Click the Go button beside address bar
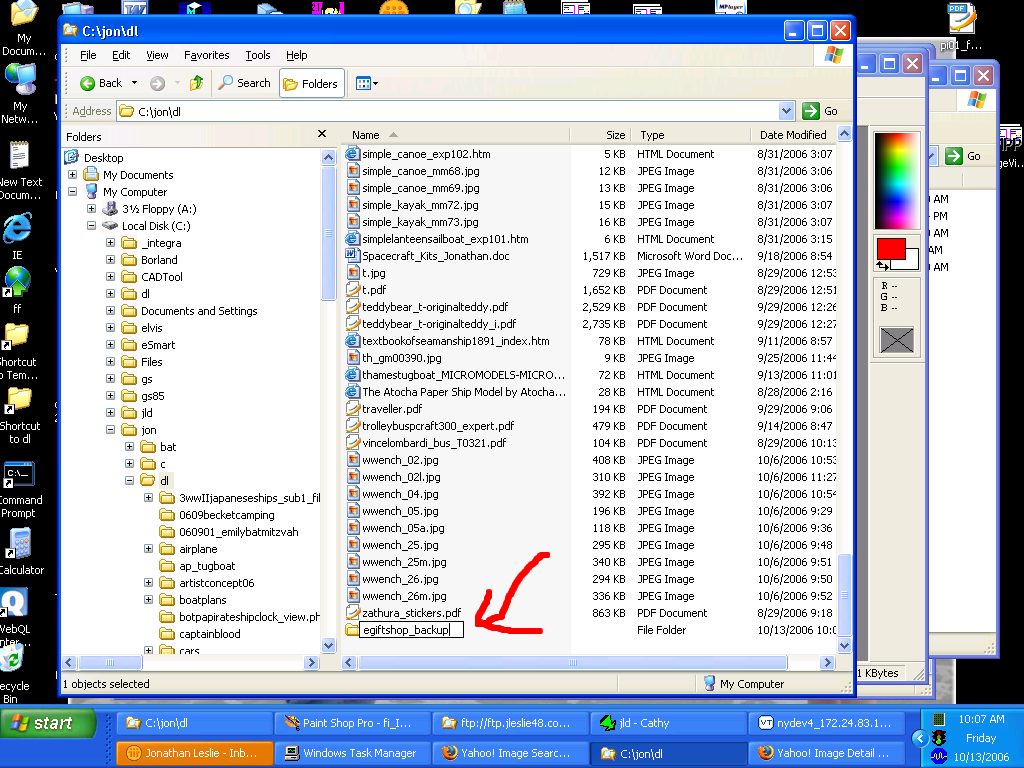This screenshot has height=768, width=1024. [821, 111]
